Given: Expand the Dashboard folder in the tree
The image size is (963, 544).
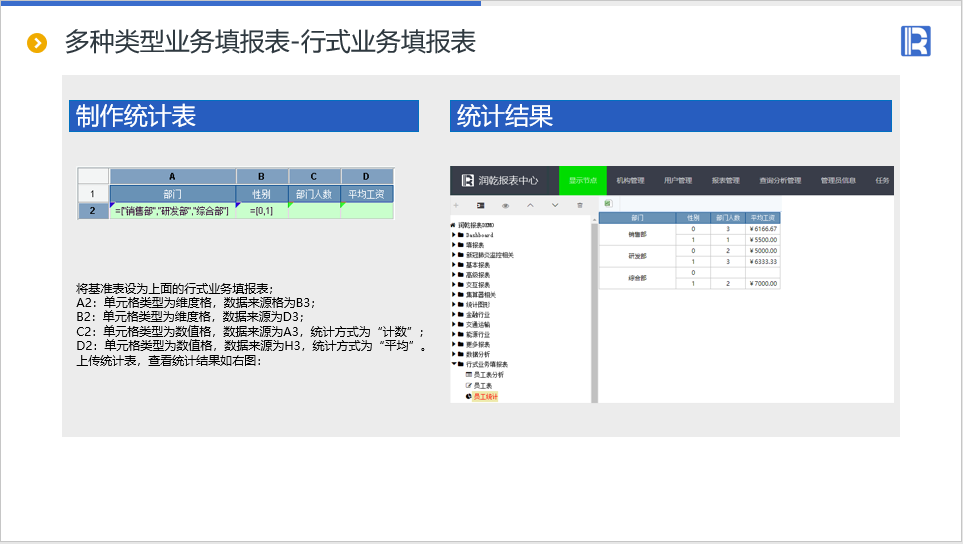Looking at the screenshot, I should [454, 235].
